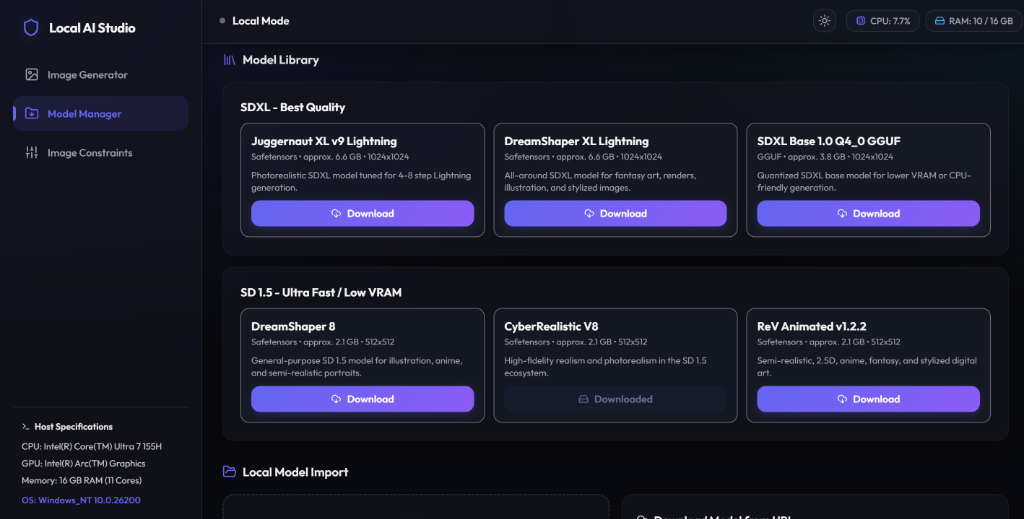The image size is (1024, 519).
Task: Click the Local Mode status indicator
Action: click(x=255, y=21)
